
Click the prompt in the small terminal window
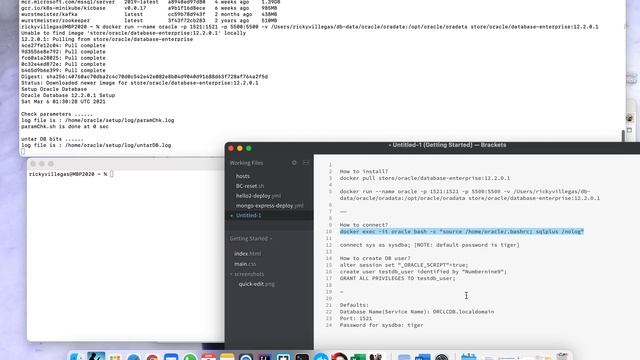point(68,174)
